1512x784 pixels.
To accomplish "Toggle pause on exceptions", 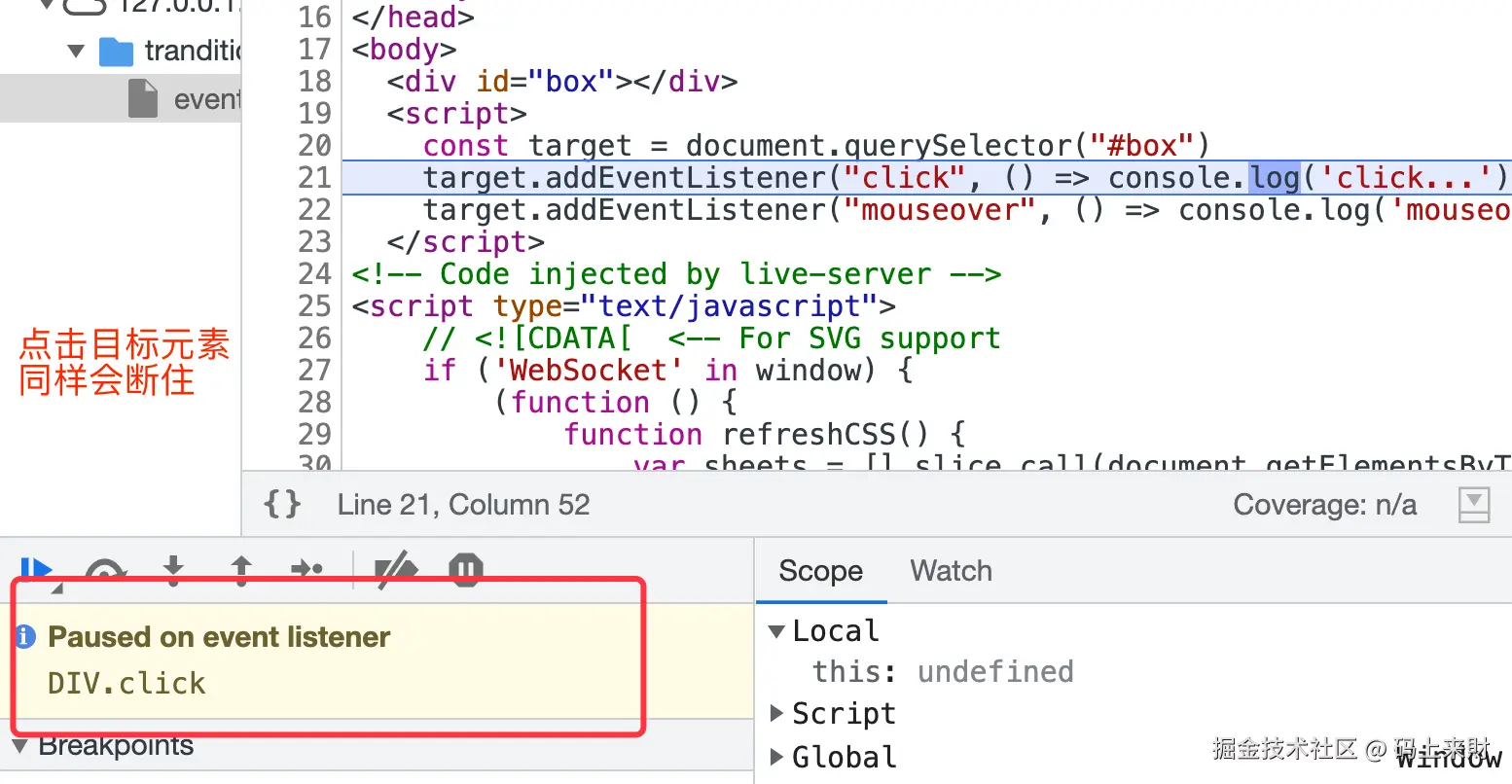I will click(465, 570).
